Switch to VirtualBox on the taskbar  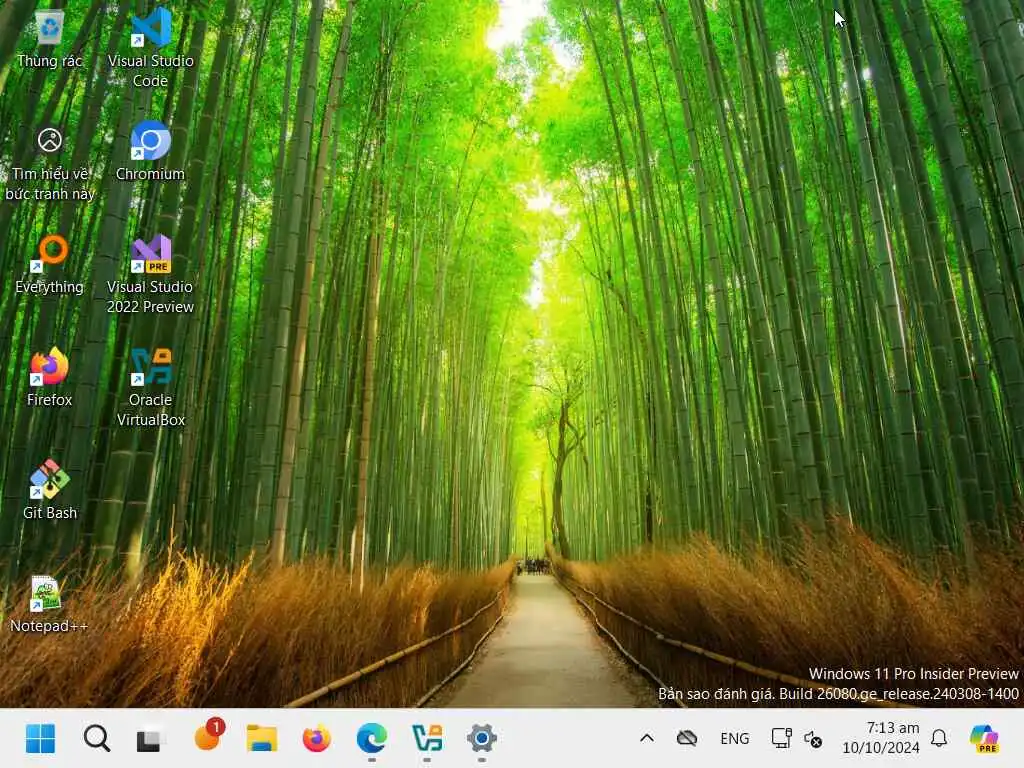pos(427,739)
